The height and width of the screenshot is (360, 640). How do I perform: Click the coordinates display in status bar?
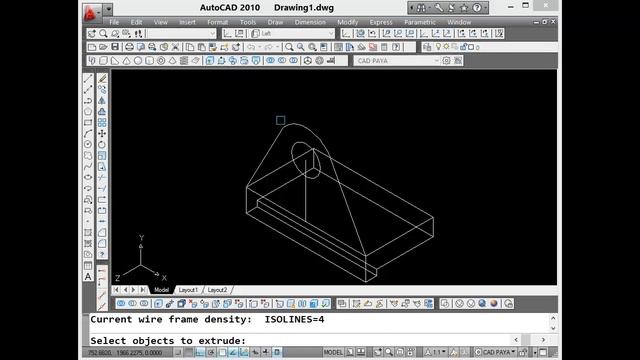(x=125, y=352)
